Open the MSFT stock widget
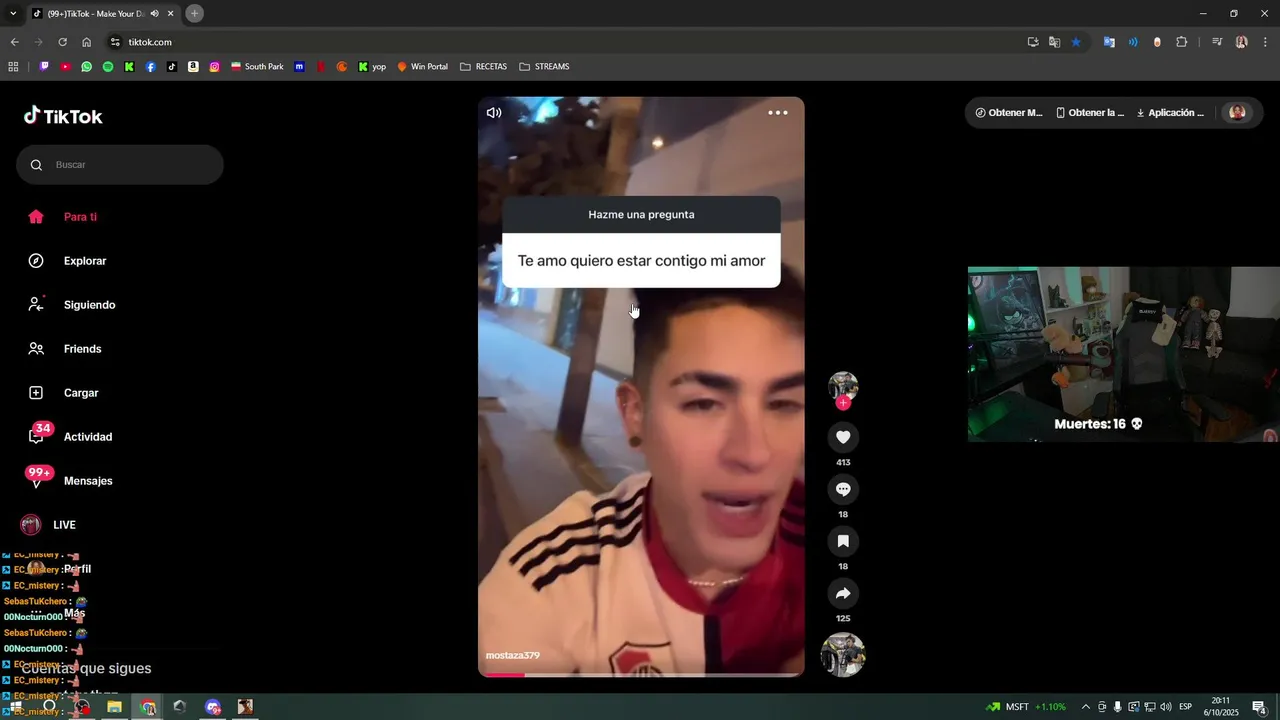 (1026, 707)
